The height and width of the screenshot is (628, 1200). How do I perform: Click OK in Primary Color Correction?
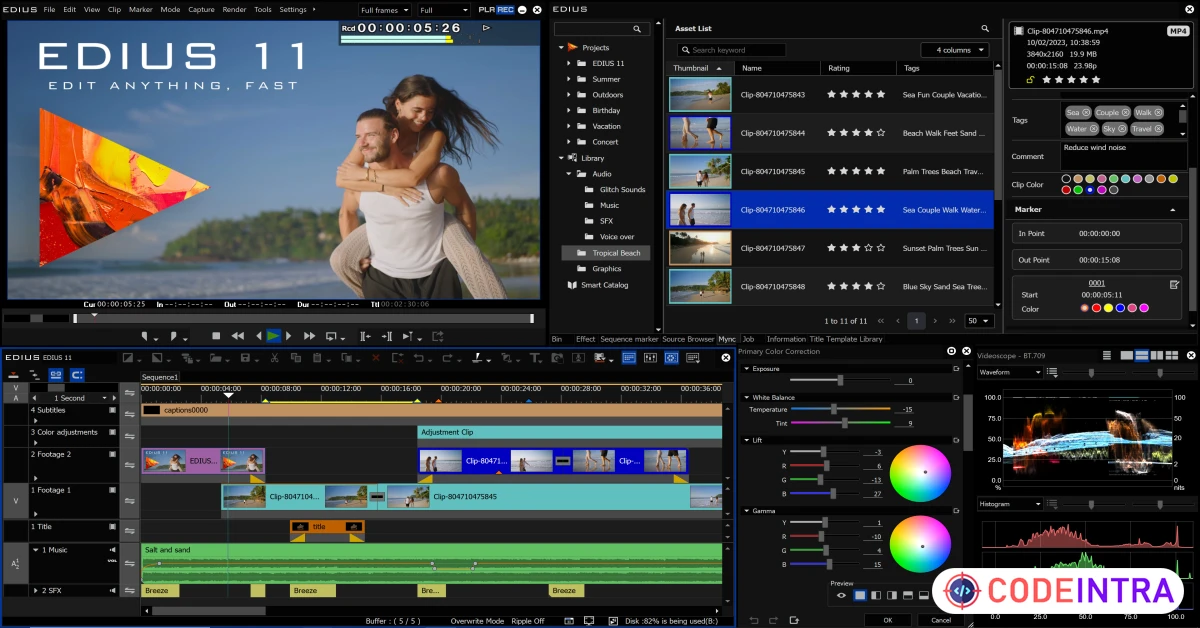coord(888,620)
